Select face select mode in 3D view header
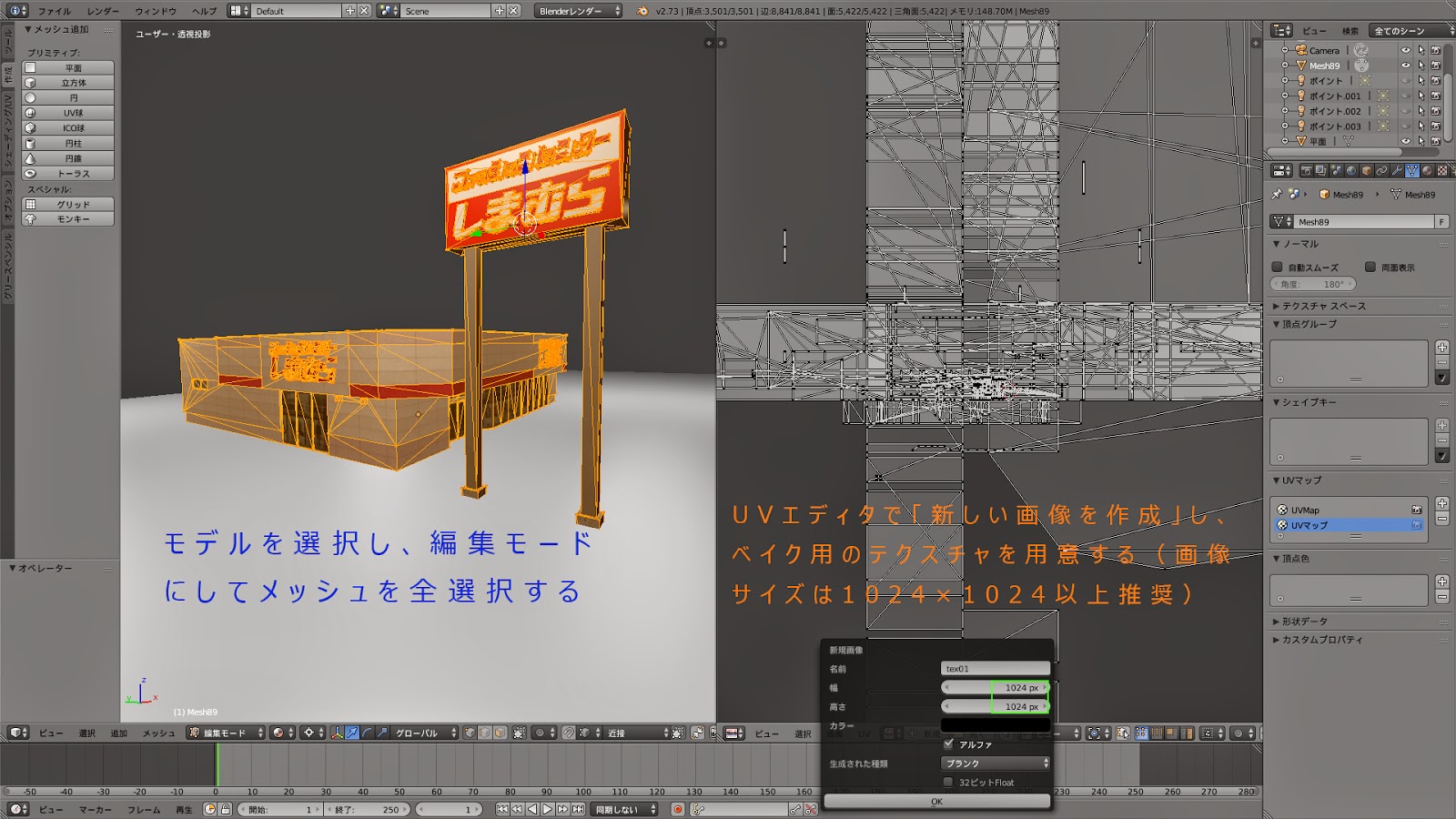 pyautogui.click(x=500, y=733)
